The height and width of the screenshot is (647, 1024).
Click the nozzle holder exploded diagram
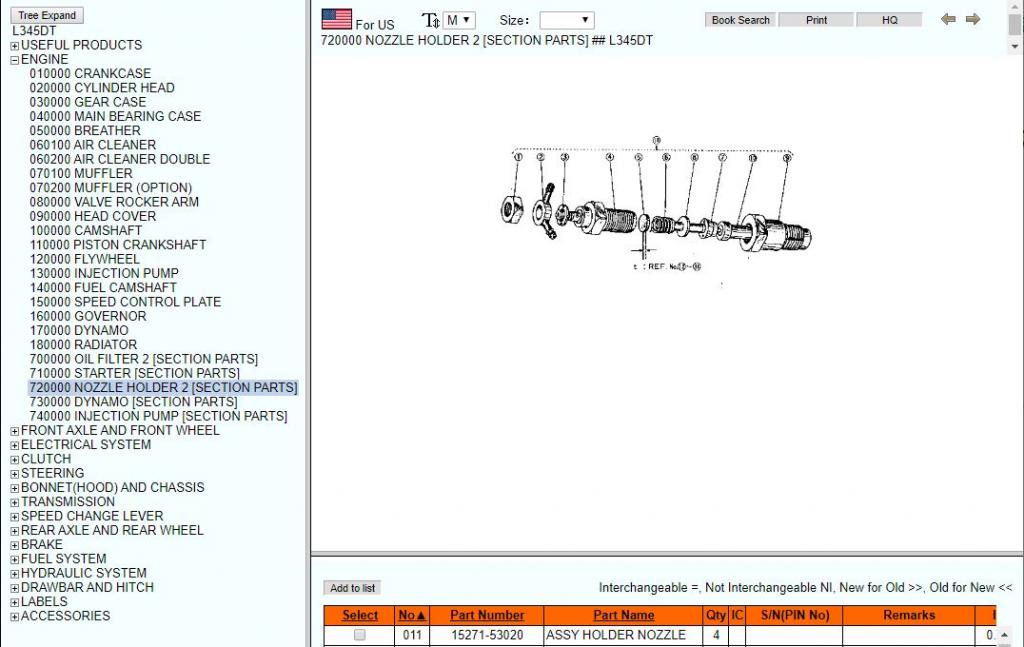coord(656,205)
